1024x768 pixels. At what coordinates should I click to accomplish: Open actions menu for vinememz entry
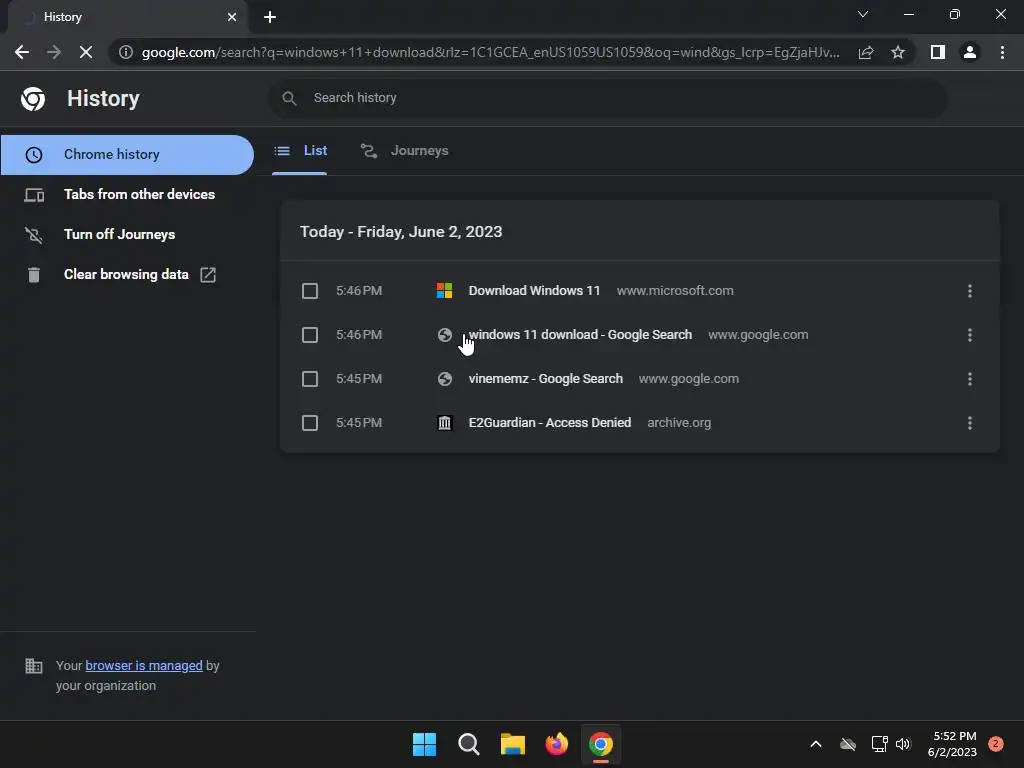(970, 379)
